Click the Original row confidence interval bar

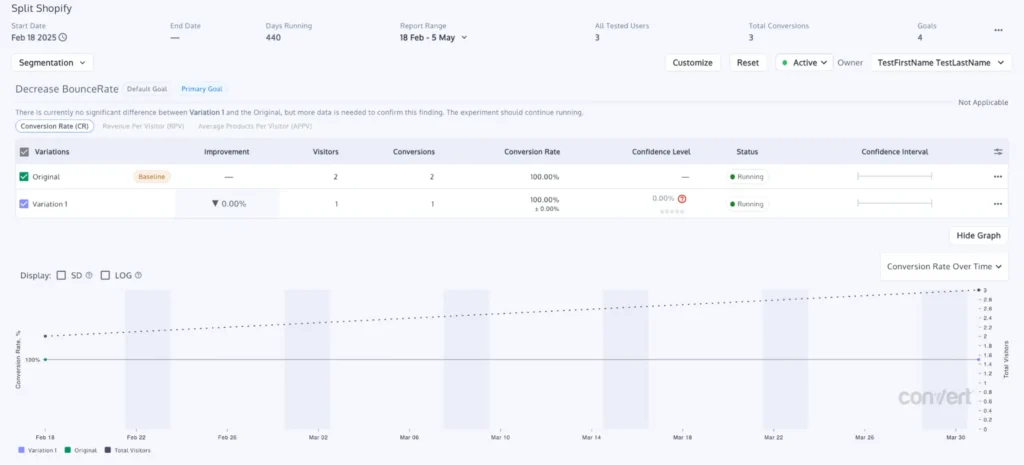click(x=894, y=176)
